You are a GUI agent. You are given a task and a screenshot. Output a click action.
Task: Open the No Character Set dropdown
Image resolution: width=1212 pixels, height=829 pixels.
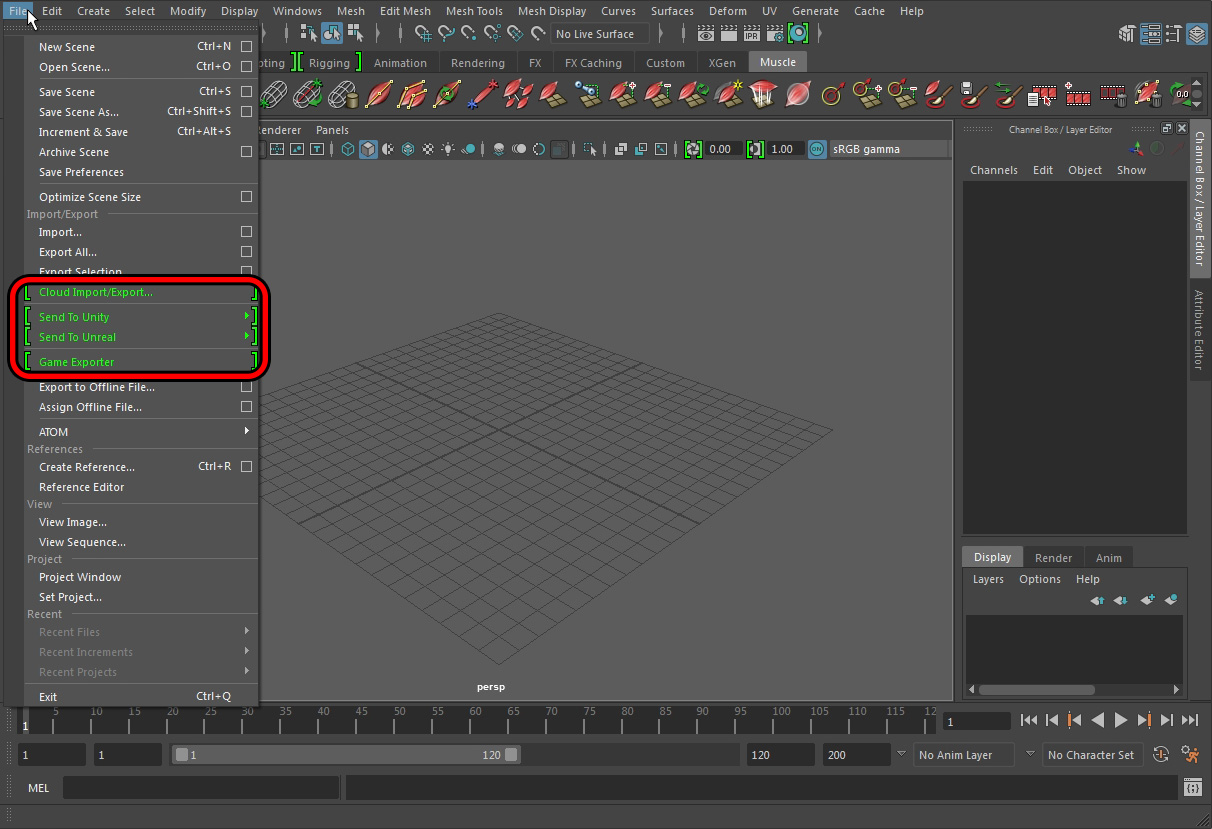[x=1090, y=755]
